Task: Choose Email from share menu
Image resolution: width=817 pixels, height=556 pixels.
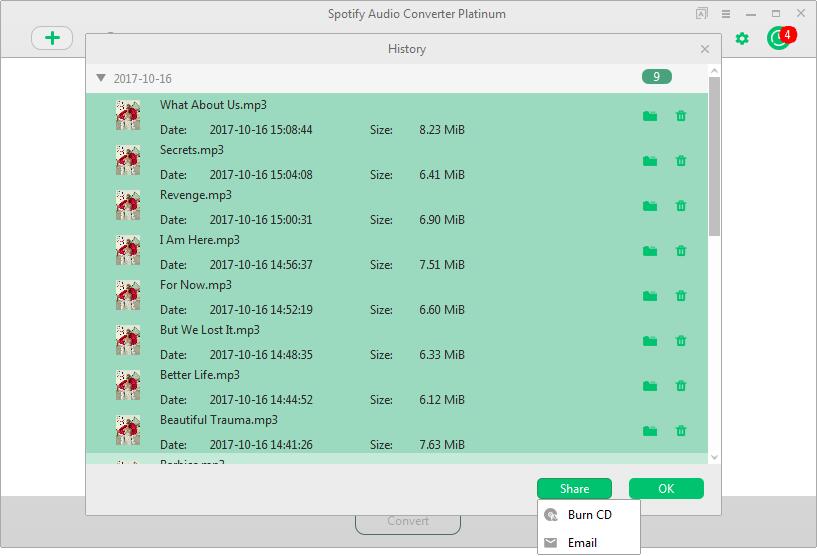Action: 589,542
